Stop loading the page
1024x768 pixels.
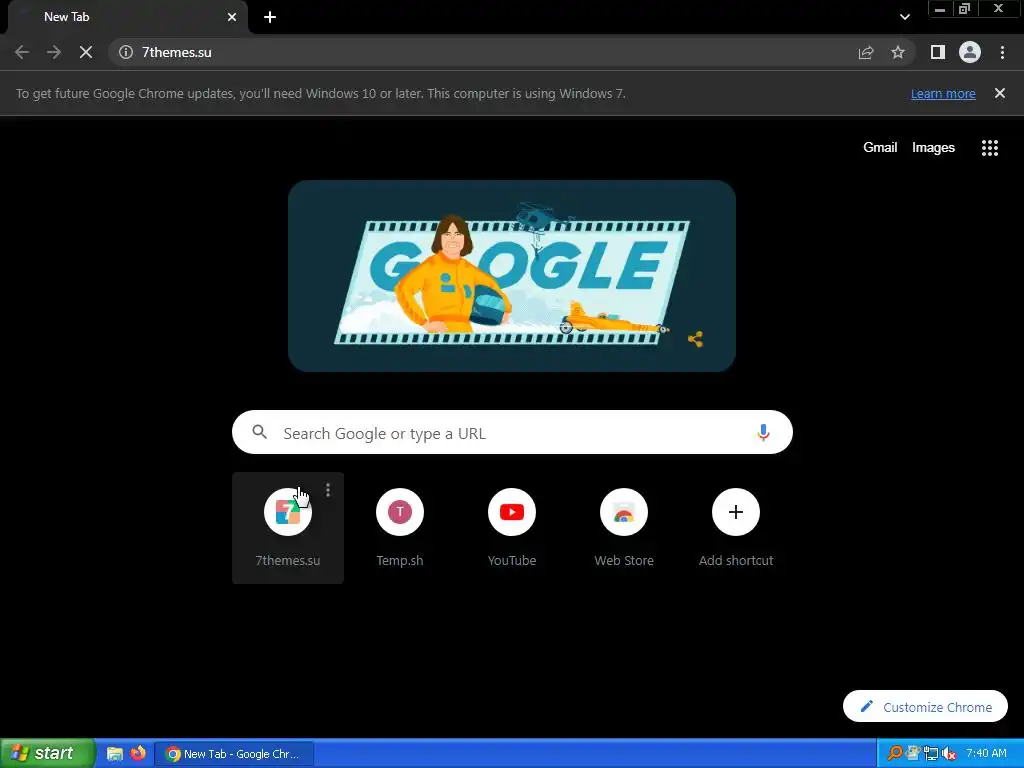pos(86,52)
